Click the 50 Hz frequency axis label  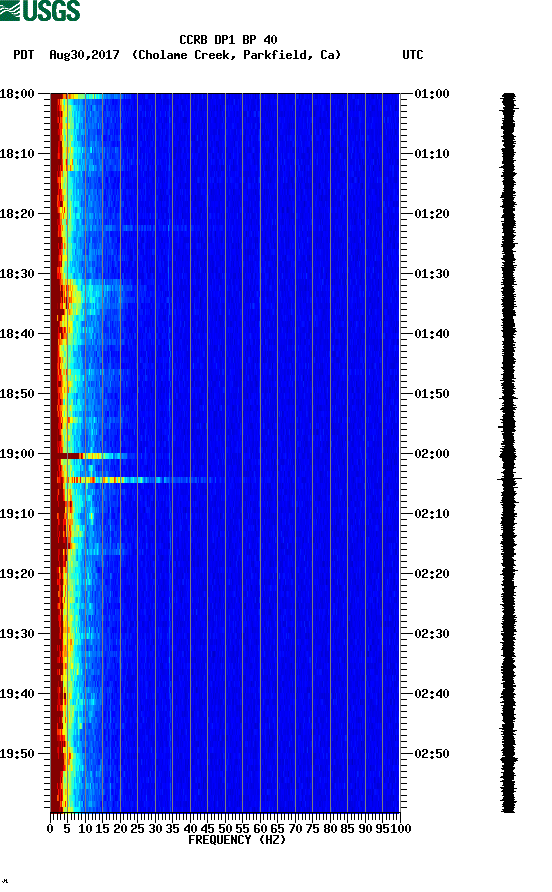pos(225,829)
